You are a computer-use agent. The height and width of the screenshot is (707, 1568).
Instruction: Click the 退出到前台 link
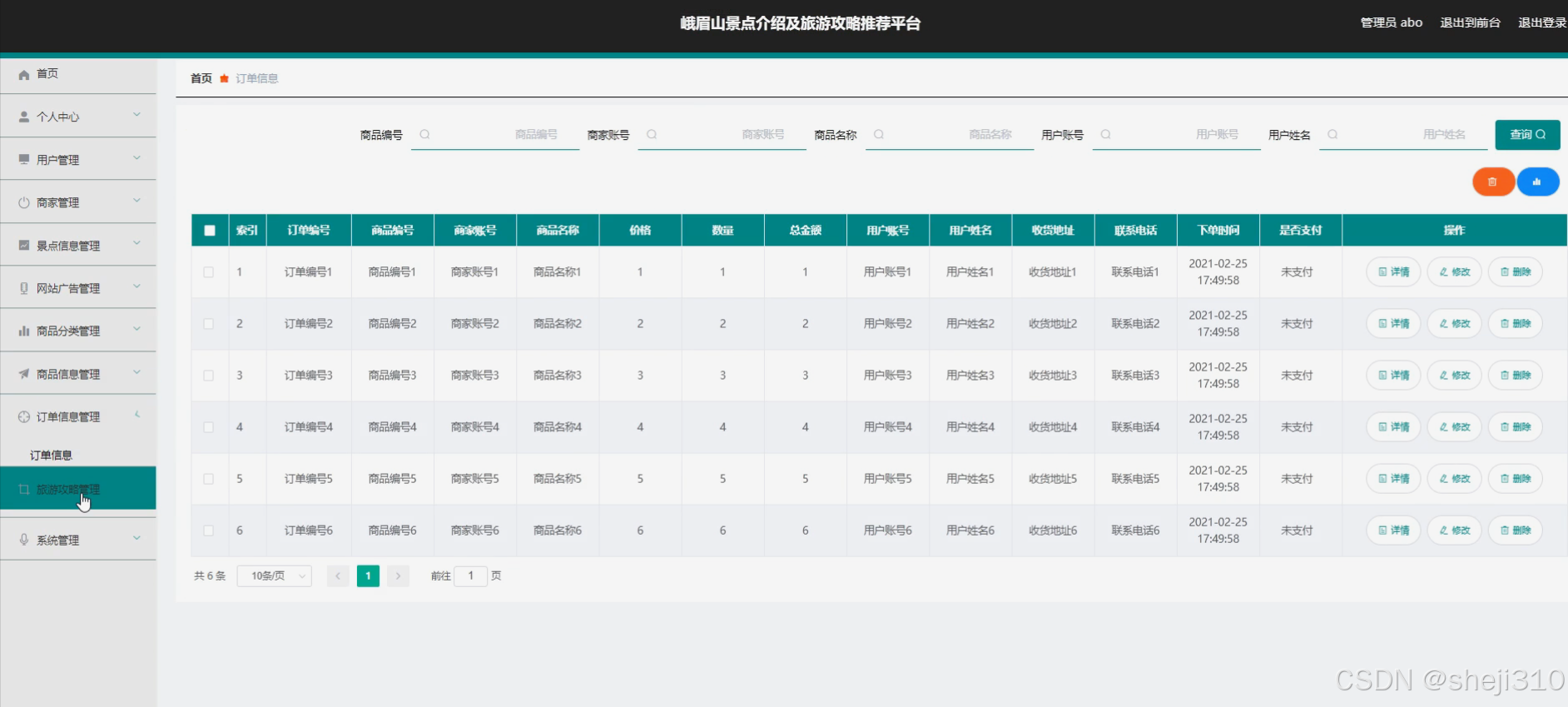point(1470,22)
